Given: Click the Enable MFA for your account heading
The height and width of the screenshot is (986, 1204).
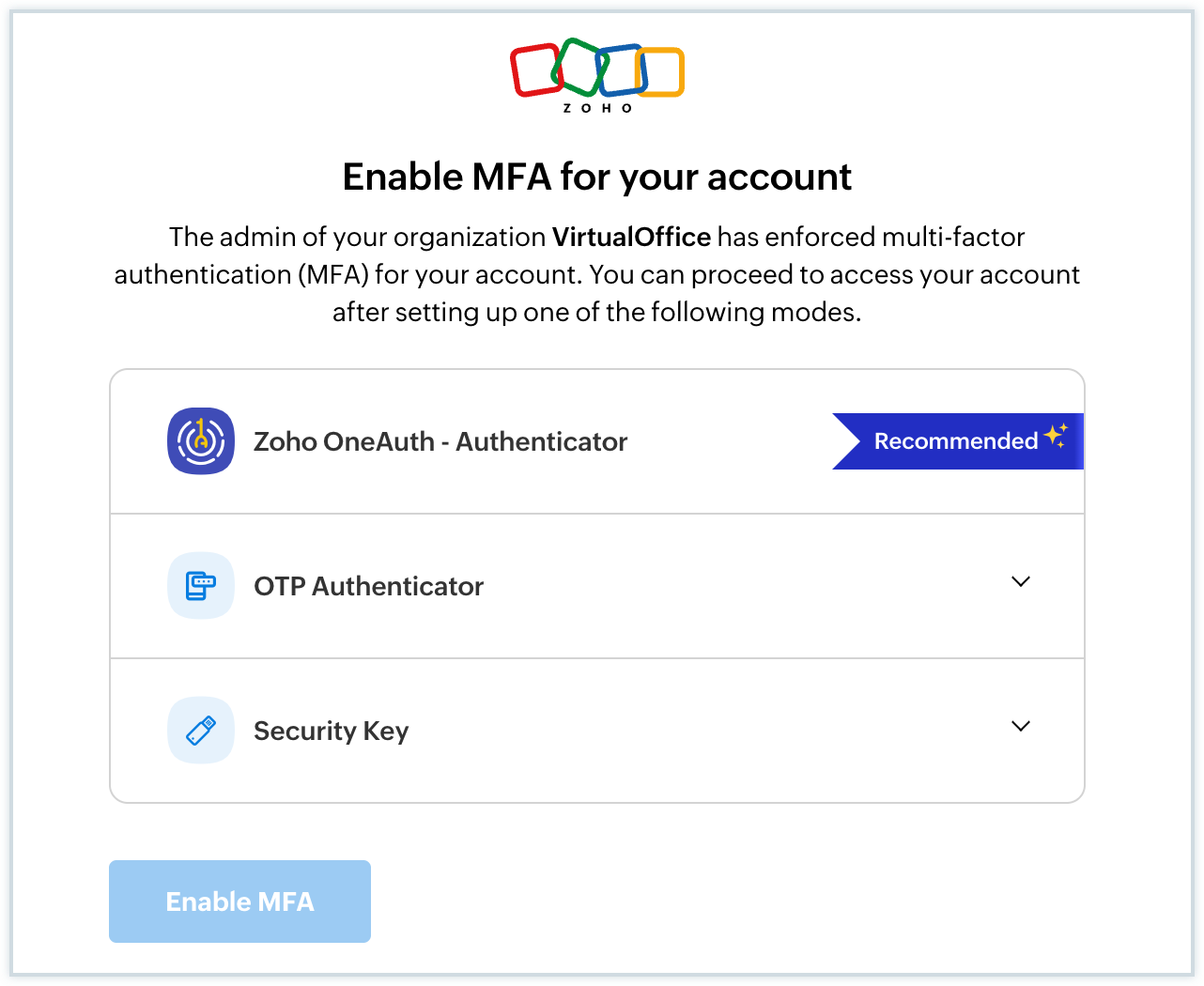Looking at the screenshot, I should 597,177.
